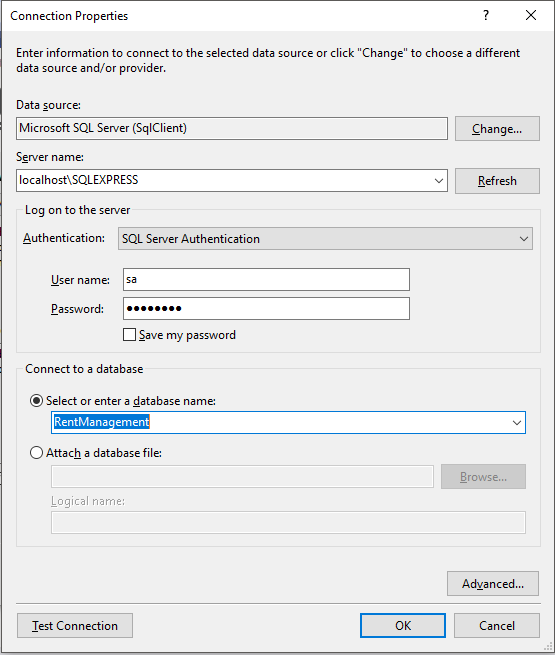Click the Data source text field

232,128
